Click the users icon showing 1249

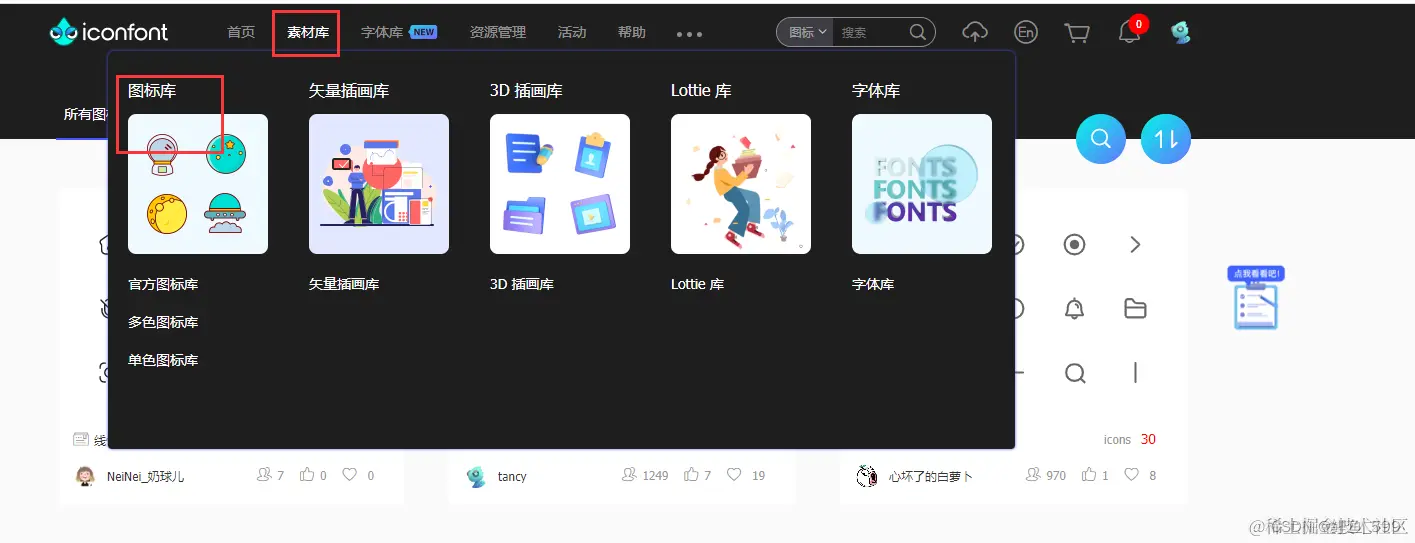click(x=629, y=474)
